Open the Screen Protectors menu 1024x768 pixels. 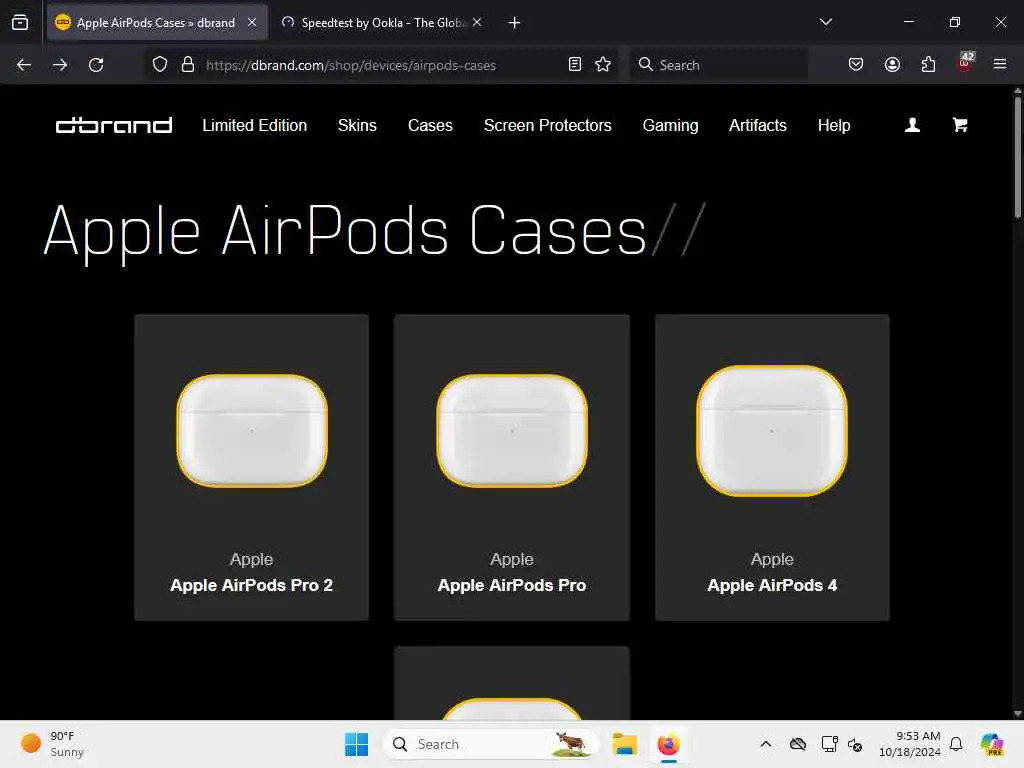(547, 125)
